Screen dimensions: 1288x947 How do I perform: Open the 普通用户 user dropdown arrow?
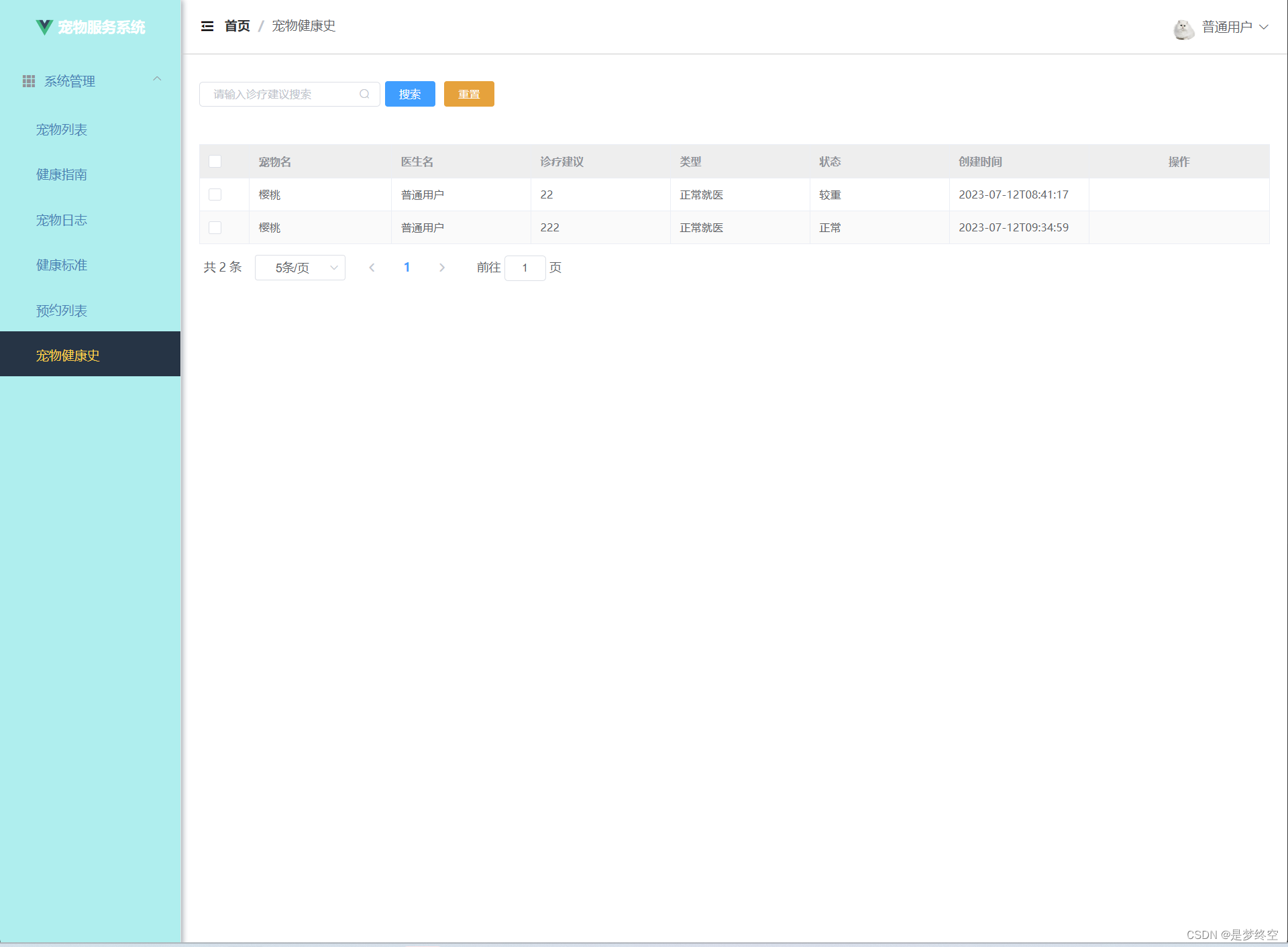[1264, 27]
